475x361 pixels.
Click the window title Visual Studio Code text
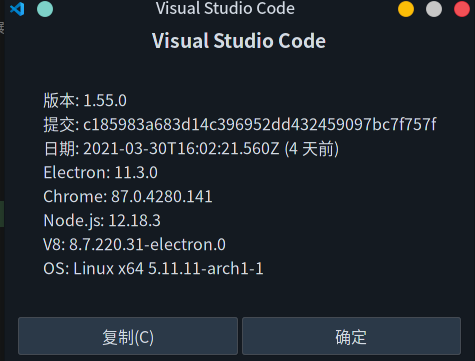click(x=225, y=8)
